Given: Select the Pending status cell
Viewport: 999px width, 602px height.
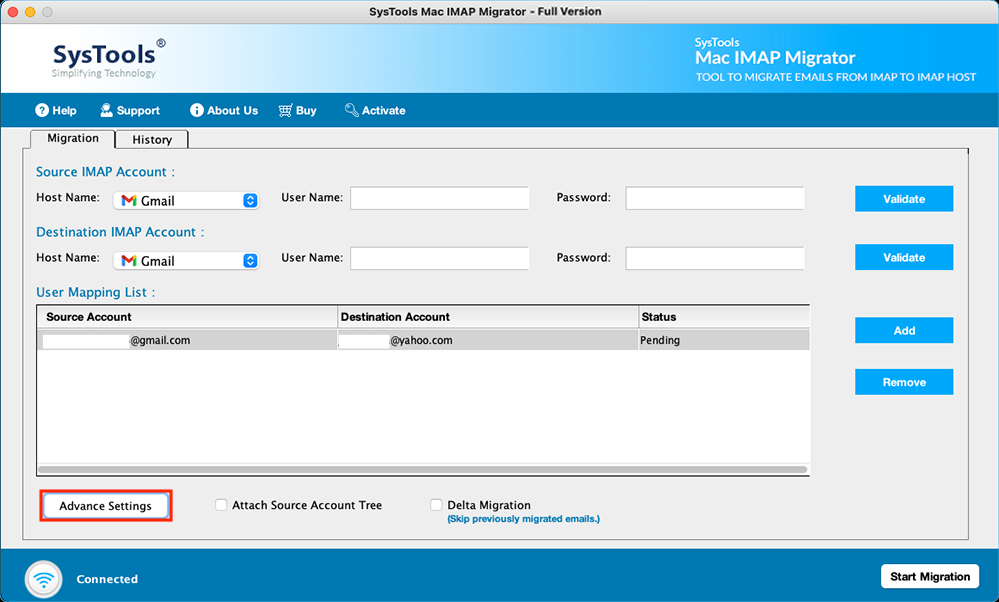Looking at the screenshot, I should tap(724, 340).
